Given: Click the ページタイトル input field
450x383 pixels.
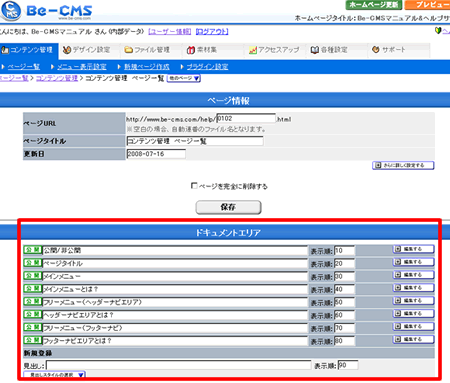Looking at the screenshot, I should tap(195, 141).
